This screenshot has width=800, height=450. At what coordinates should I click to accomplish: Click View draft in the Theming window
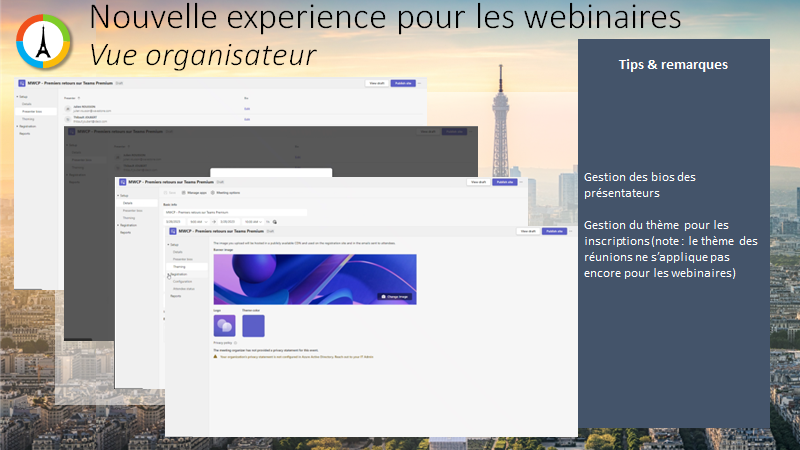pyautogui.click(x=528, y=231)
